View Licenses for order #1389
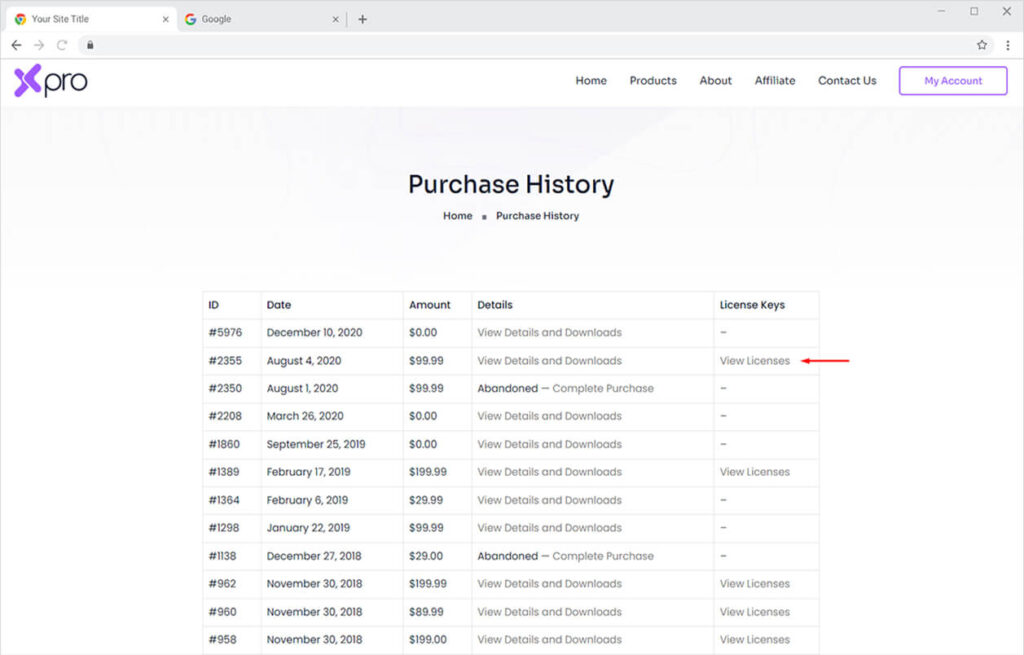 754,472
